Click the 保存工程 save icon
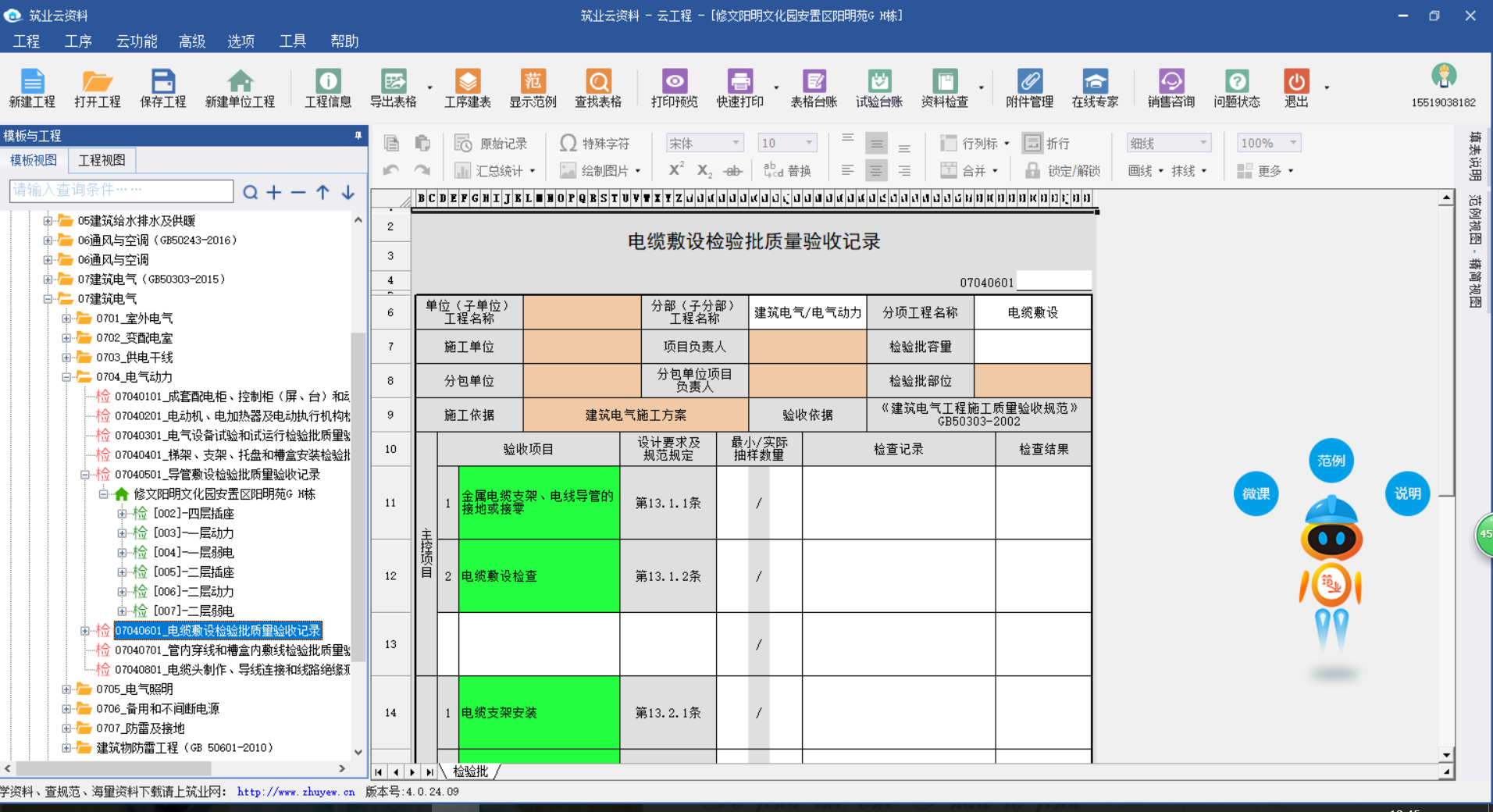The width and height of the screenshot is (1493, 812). point(162,87)
